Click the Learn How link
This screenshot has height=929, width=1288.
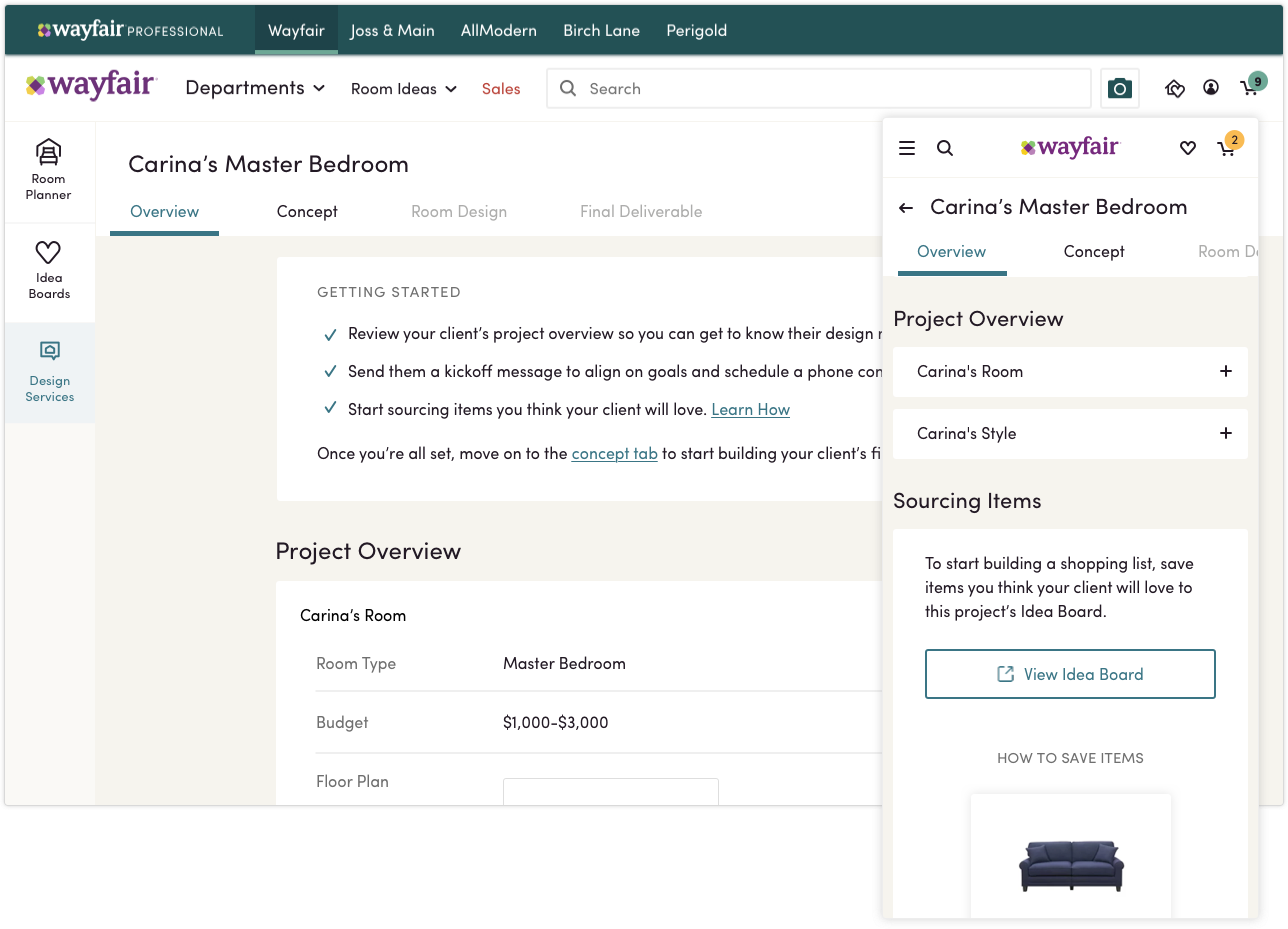(x=750, y=410)
